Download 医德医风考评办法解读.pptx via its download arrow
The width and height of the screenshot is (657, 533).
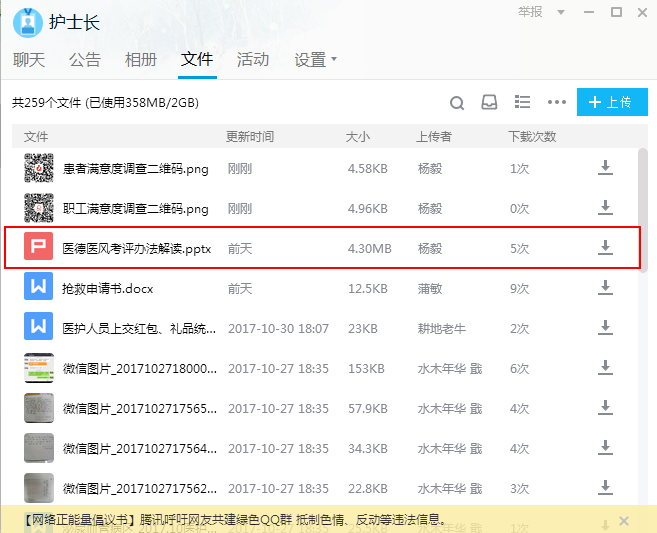click(x=605, y=247)
